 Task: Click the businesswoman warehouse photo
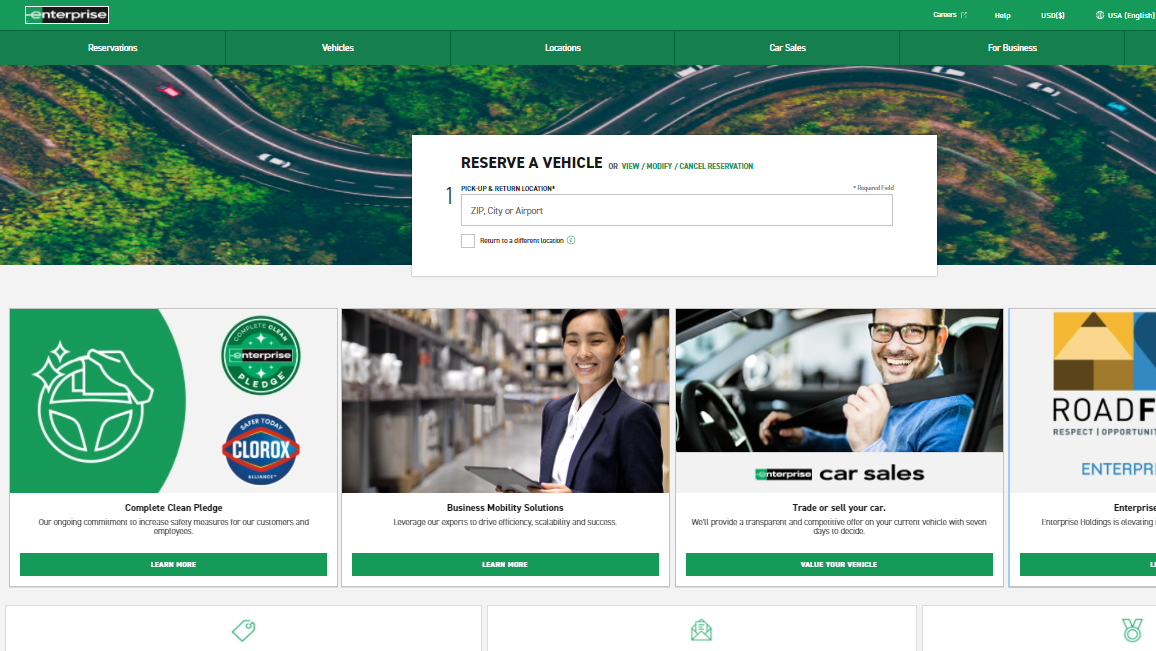(x=506, y=400)
